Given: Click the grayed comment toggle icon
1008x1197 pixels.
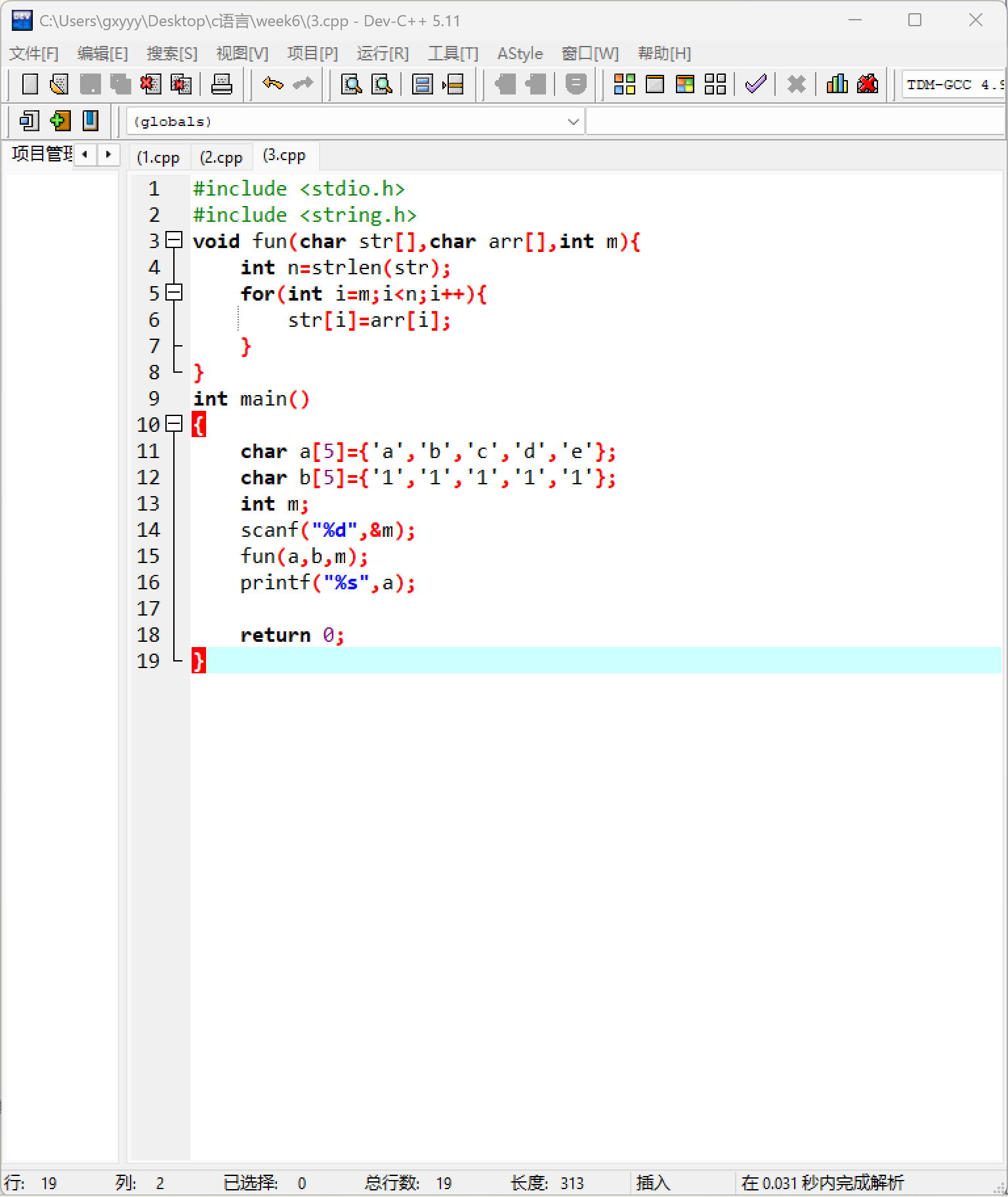Looking at the screenshot, I should (576, 84).
